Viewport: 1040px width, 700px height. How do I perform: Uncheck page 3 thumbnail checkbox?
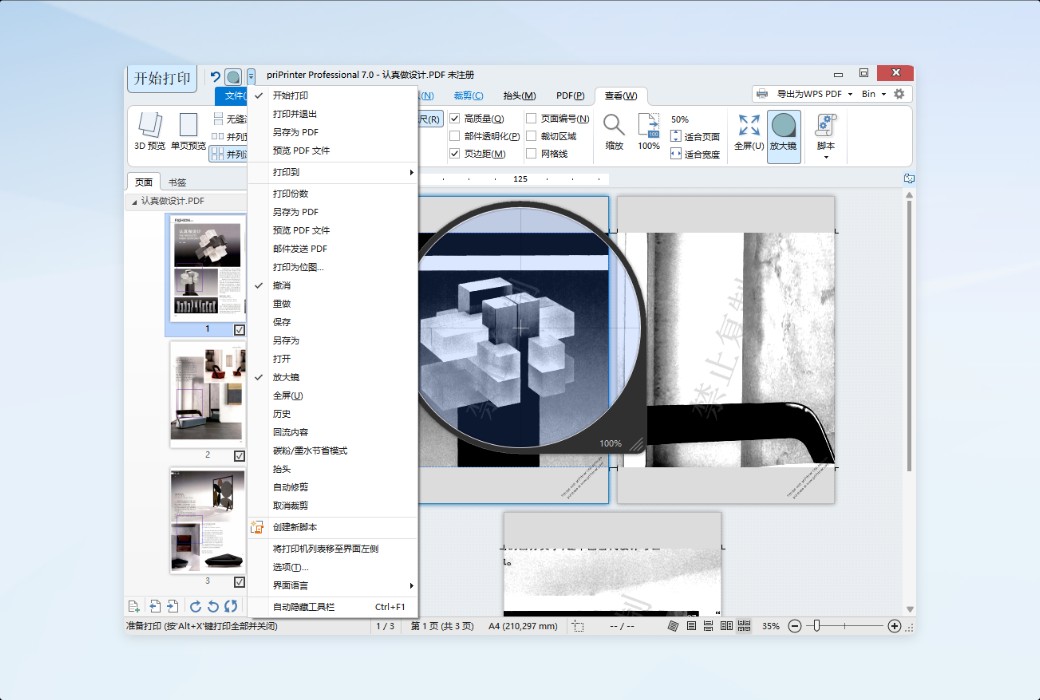(x=239, y=582)
